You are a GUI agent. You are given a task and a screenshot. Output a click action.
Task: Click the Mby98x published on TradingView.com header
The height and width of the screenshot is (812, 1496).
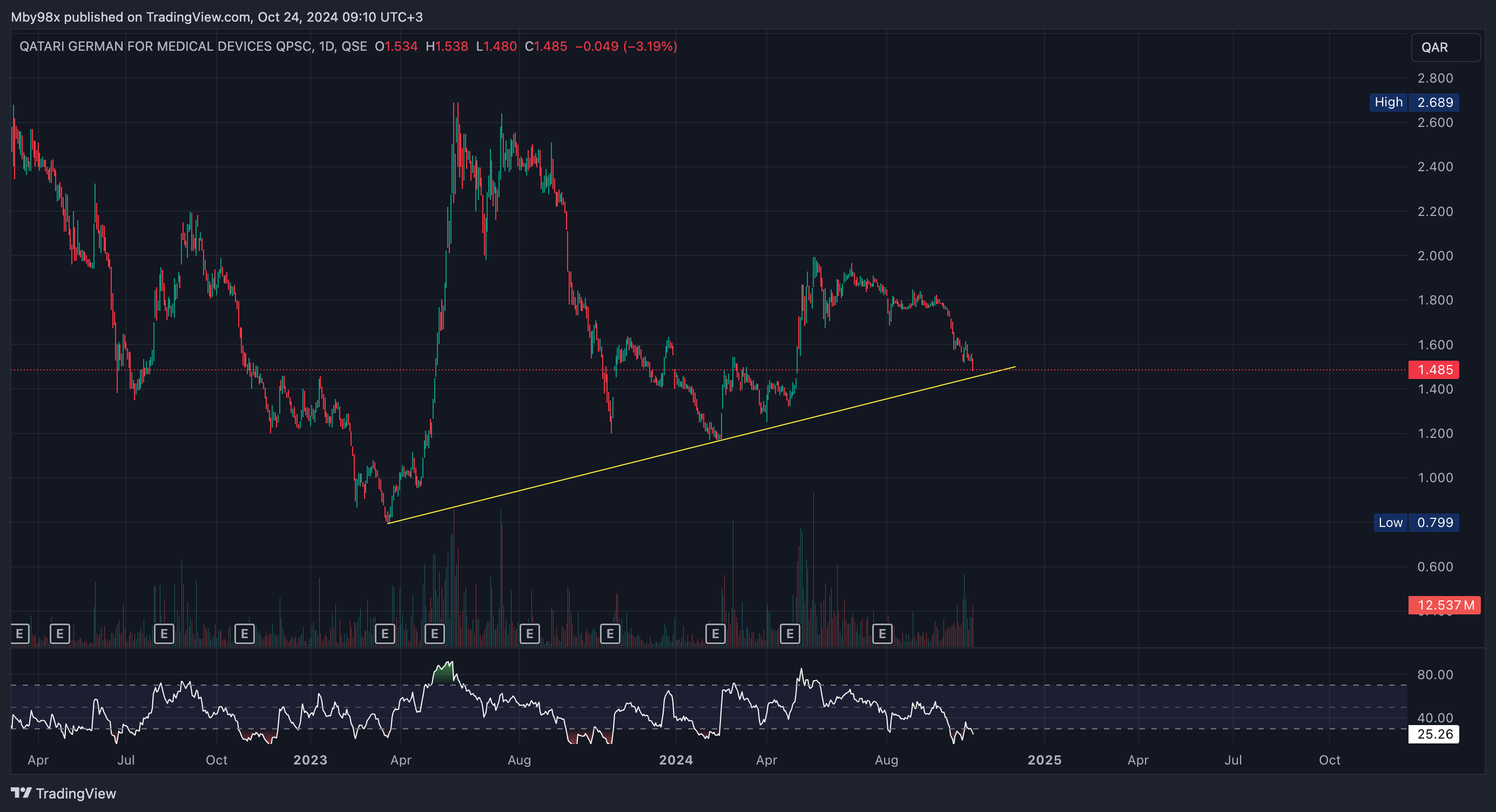click(217, 17)
